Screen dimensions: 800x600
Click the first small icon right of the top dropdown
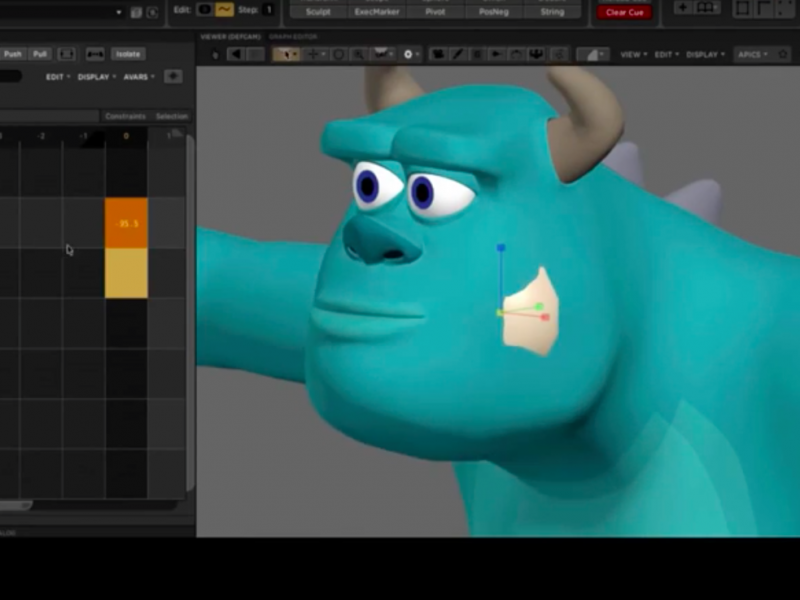[136, 13]
